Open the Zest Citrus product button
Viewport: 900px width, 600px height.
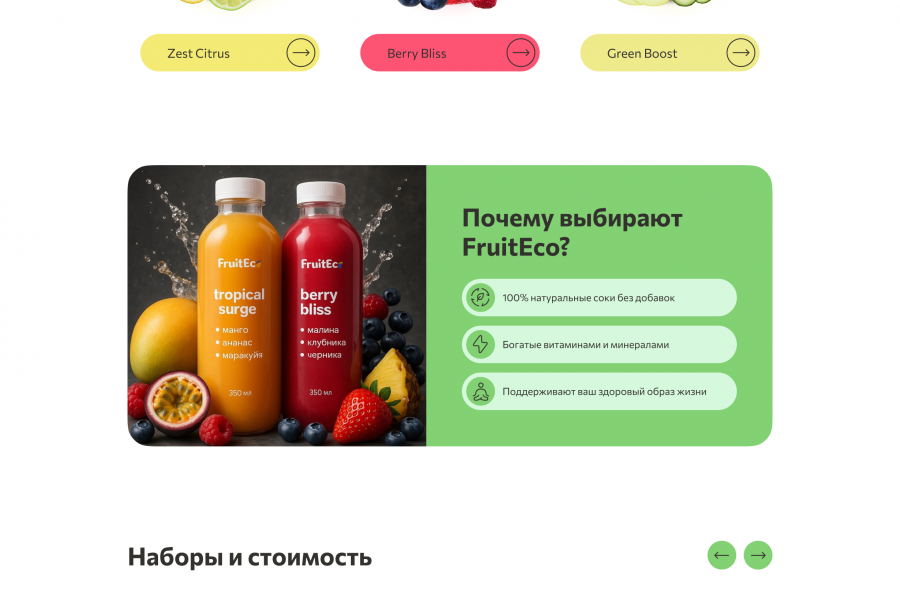[230, 53]
